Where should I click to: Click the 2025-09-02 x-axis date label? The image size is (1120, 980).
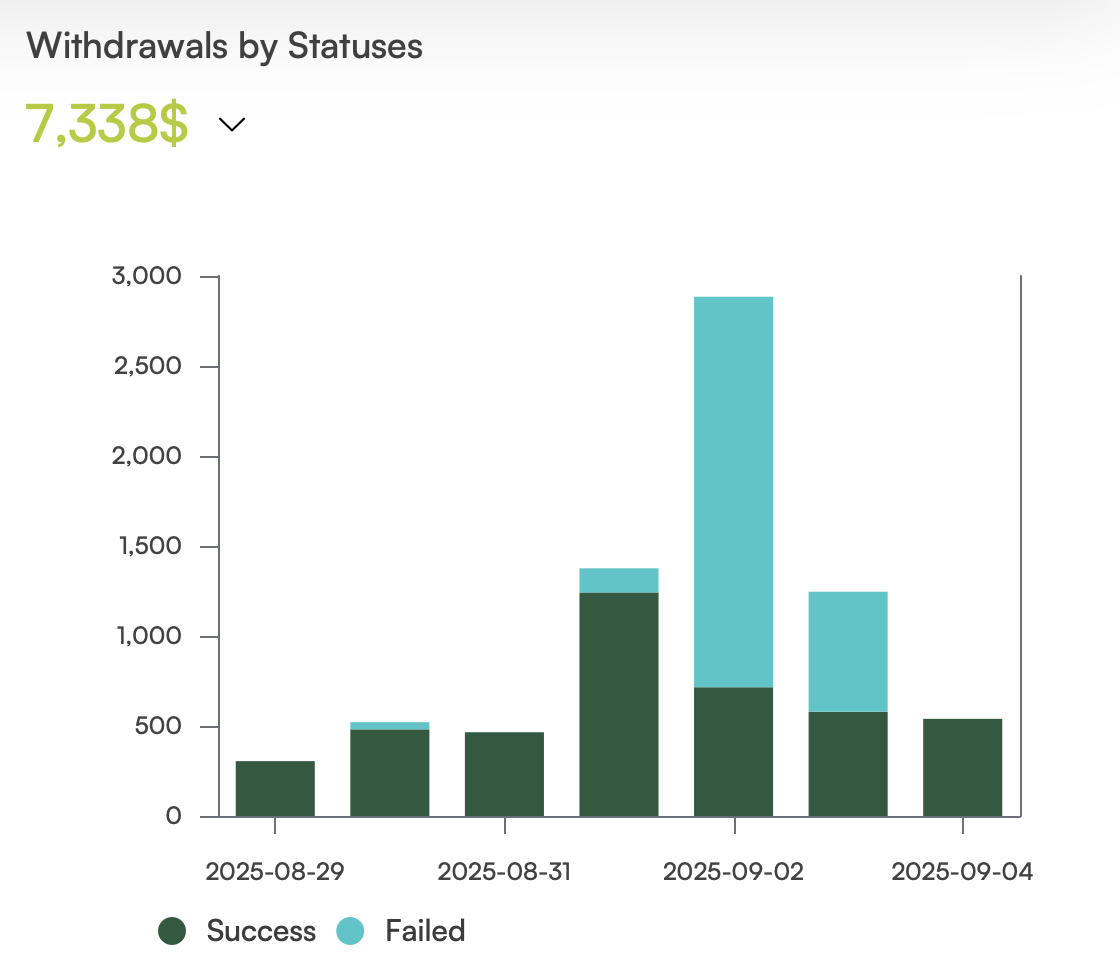(733, 871)
